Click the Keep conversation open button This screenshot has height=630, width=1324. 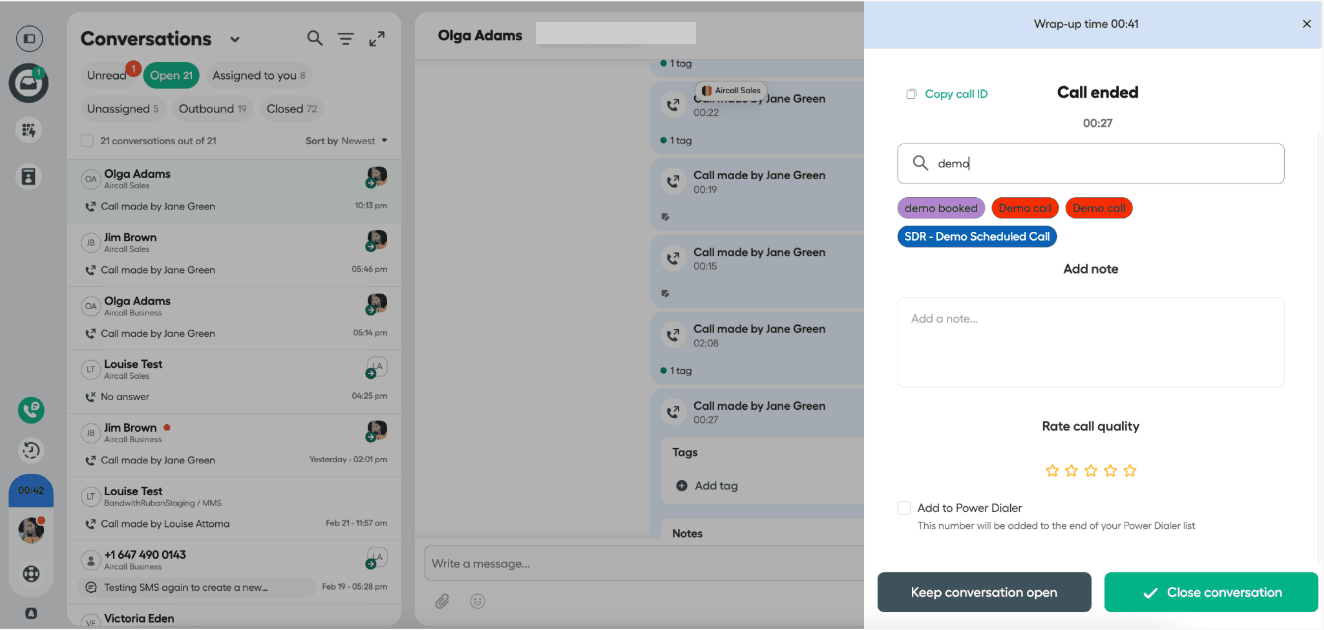click(x=984, y=592)
